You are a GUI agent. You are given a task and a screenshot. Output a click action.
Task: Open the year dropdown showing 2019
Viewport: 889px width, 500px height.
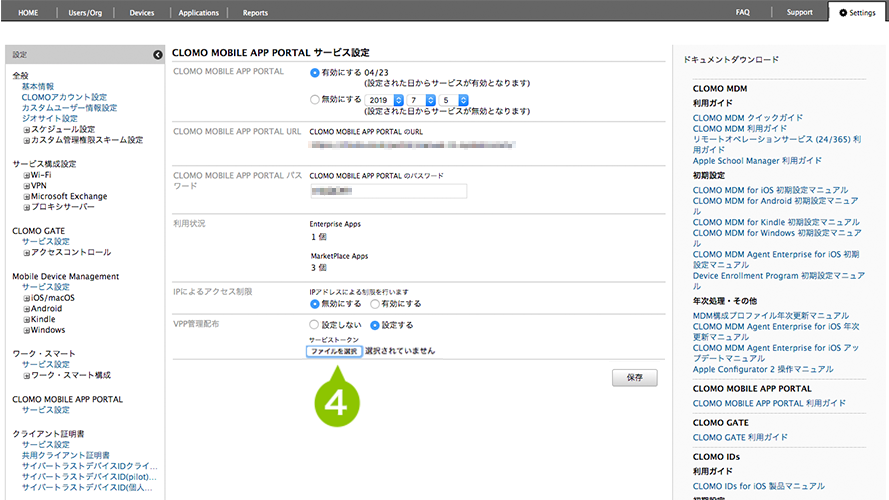coord(384,100)
